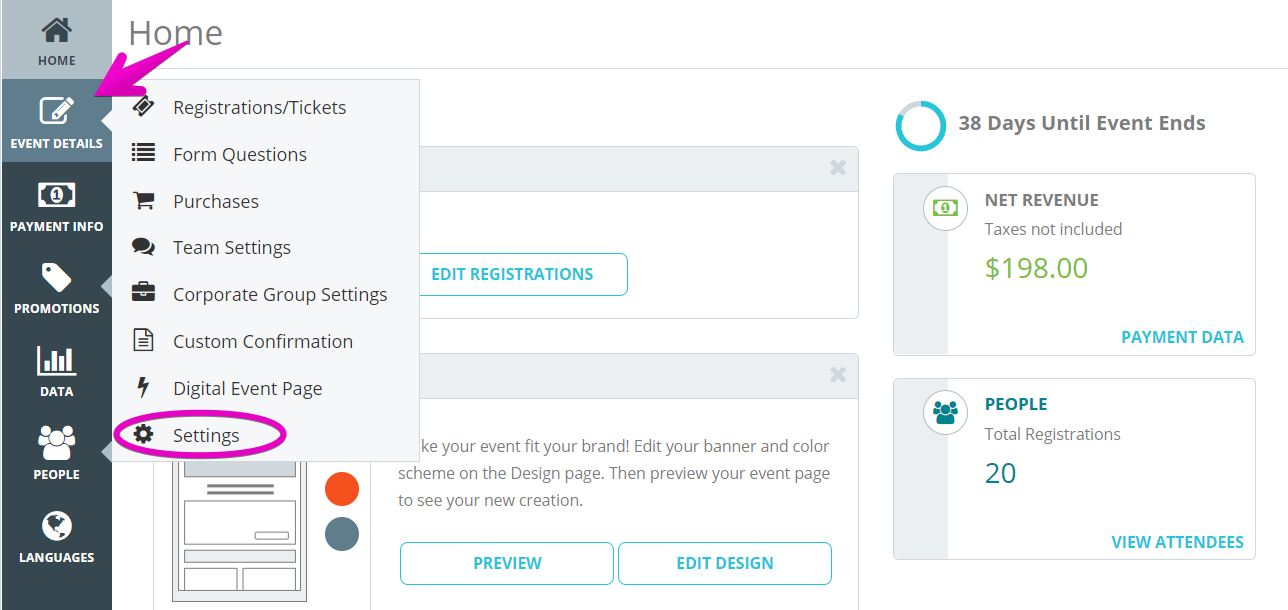The height and width of the screenshot is (610, 1288).
Task: Open Payment Info dollar-bill icon
Action: pyautogui.click(x=56, y=194)
